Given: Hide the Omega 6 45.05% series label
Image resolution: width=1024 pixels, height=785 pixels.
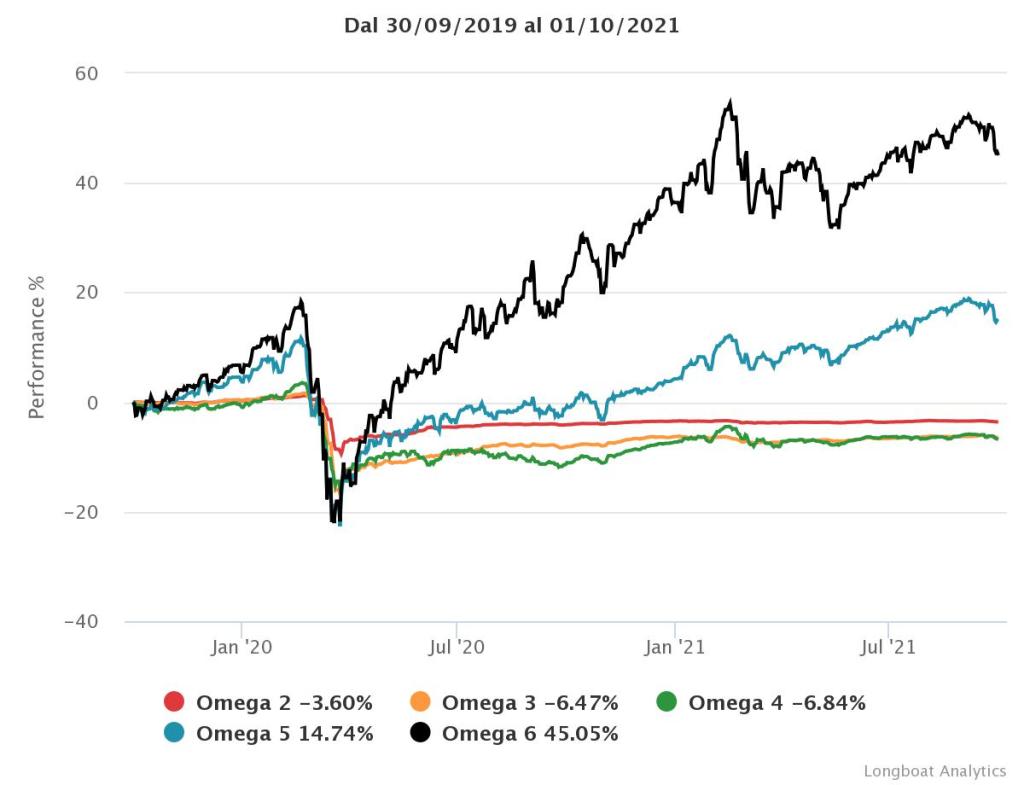Looking at the screenshot, I should tap(530, 733).
